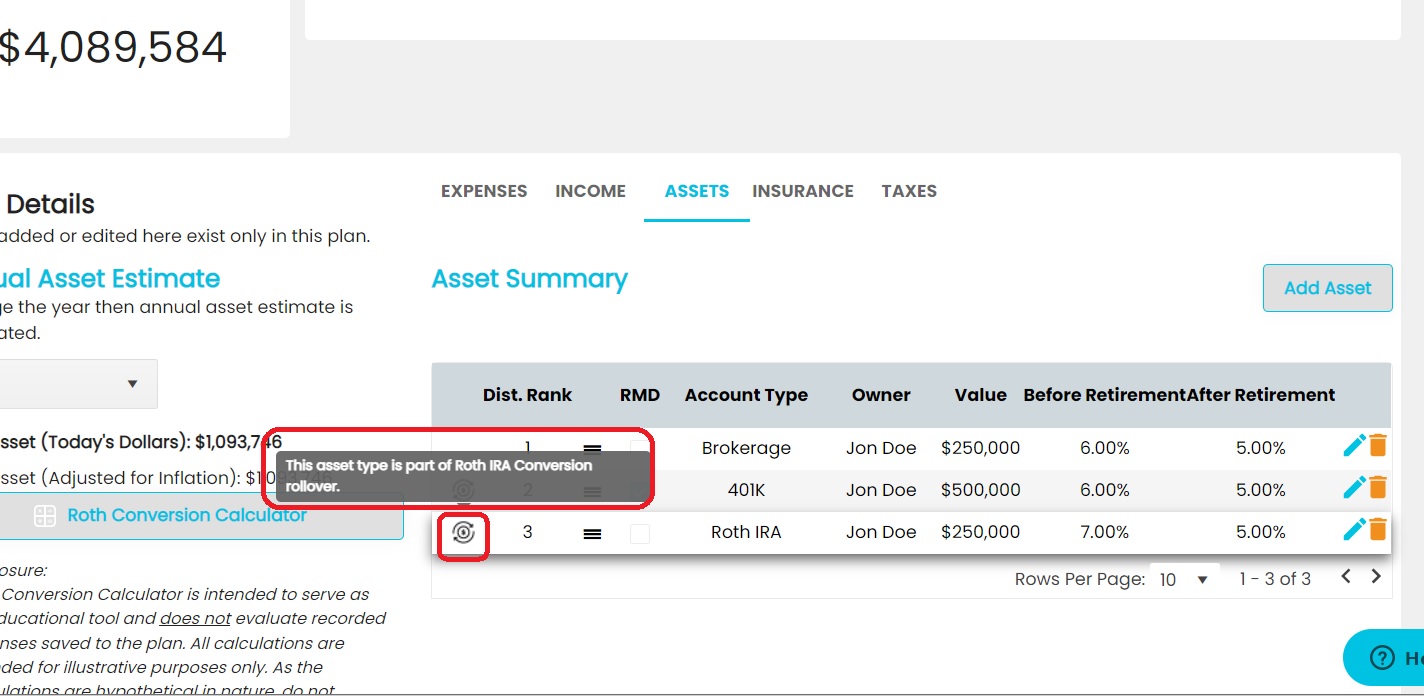Click the Roth IRA row drag handle
This screenshot has width=1424, height=696.
(x=592, y=534)
